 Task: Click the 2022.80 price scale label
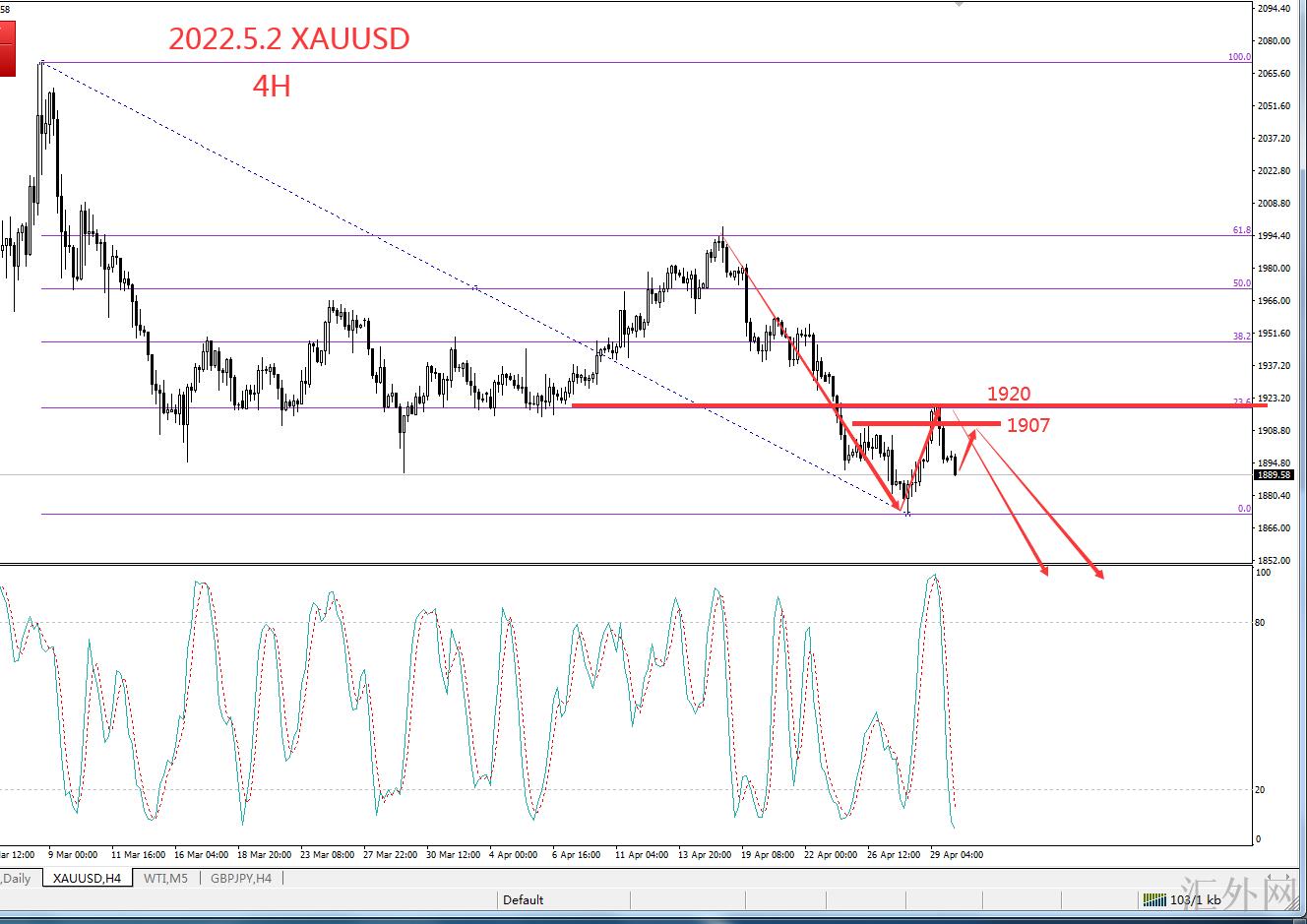(1274, 171)
